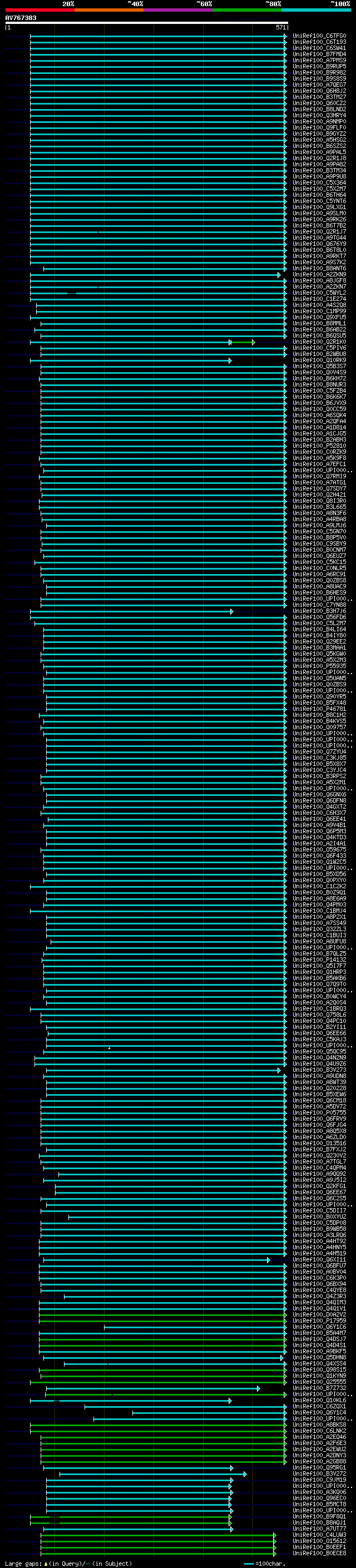Click the cyan ~100% identity legend bar
This screenshot has width=356, height=1568.
317,10
